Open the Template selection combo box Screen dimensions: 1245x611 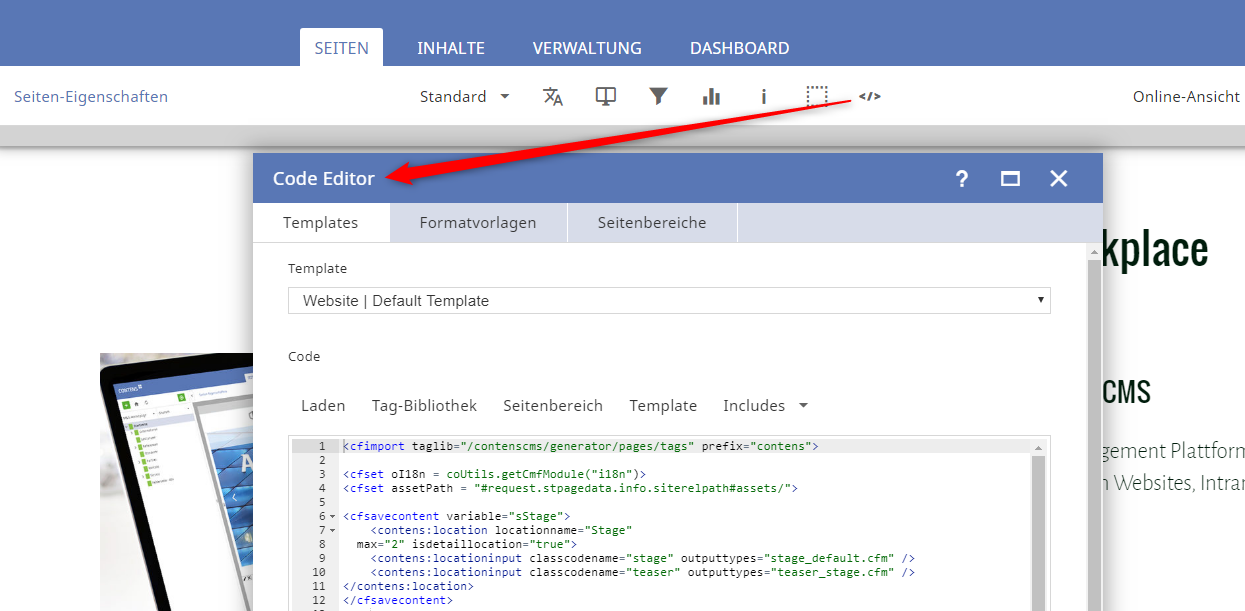pos(669,300)
